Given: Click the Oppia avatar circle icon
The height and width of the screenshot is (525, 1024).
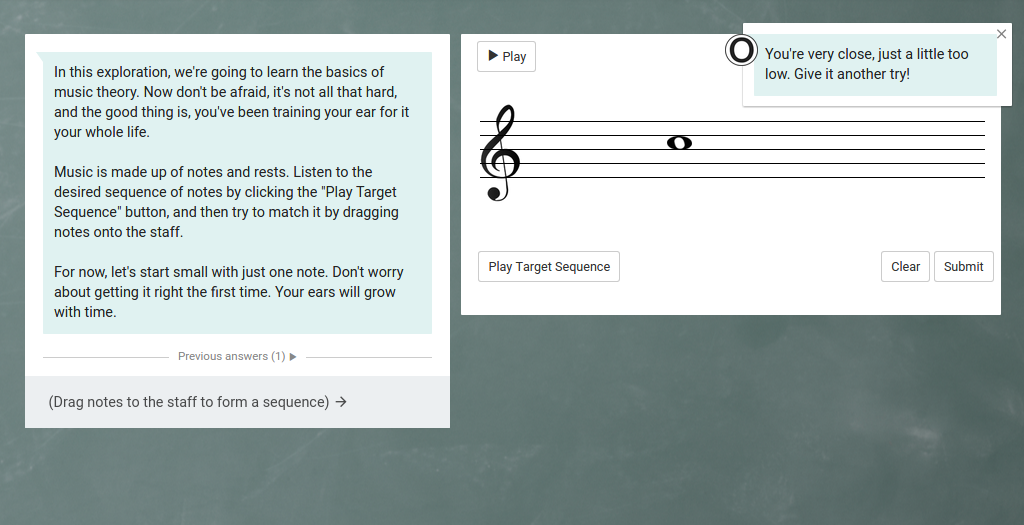Looking at the screenshot, I should (741, 50).
